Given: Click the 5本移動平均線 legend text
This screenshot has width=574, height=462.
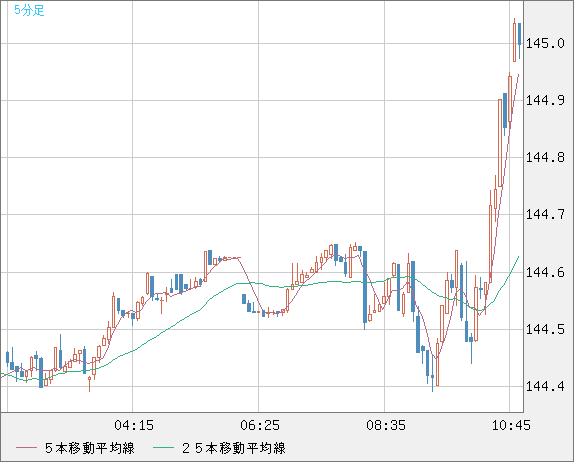Looking at the screenshot, I should click(x=90, y=448).
